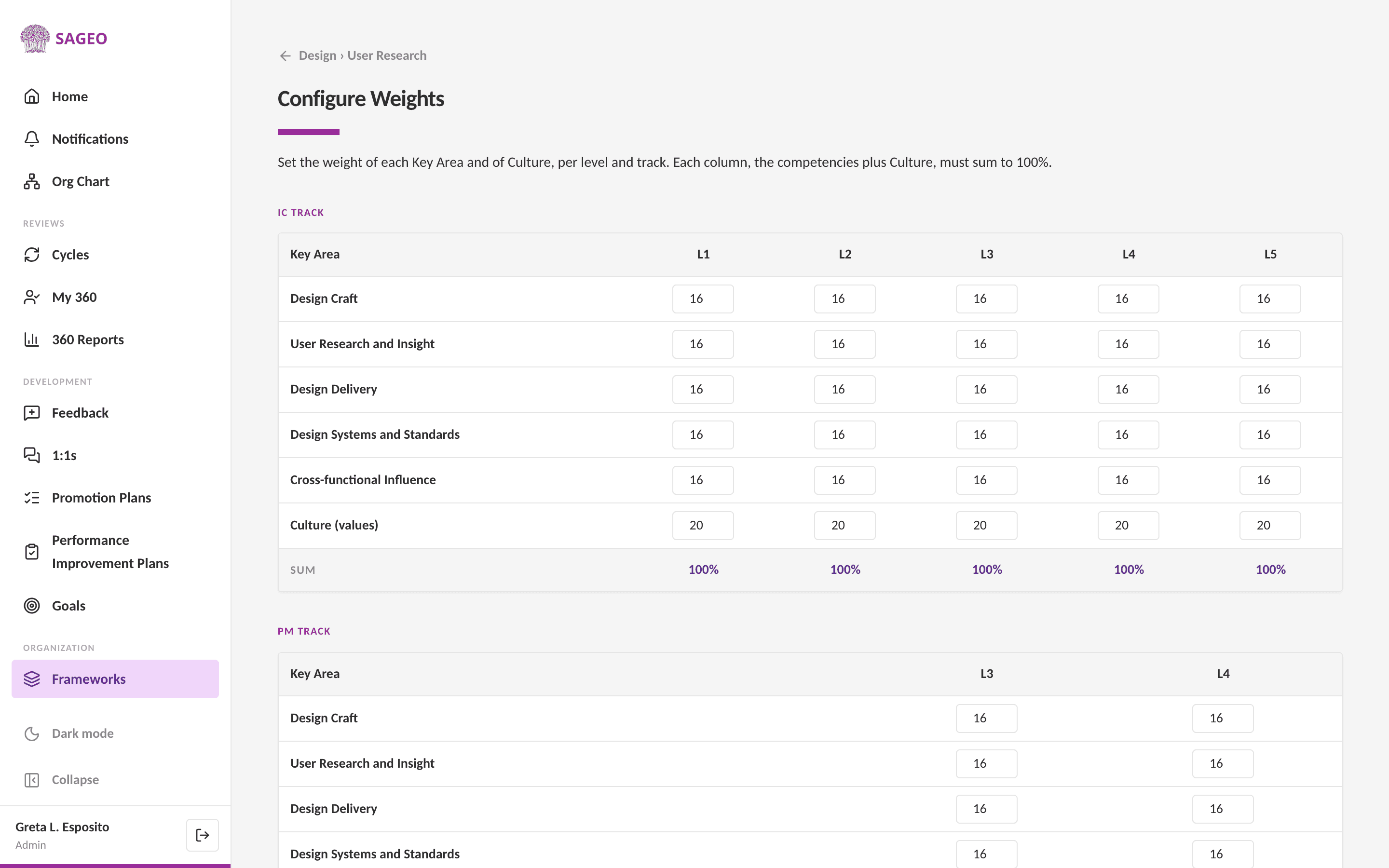Edit PM User Research and Insight L4 weight
The height and width of the screenshot is (868, 1389).
pos(1223,763)
